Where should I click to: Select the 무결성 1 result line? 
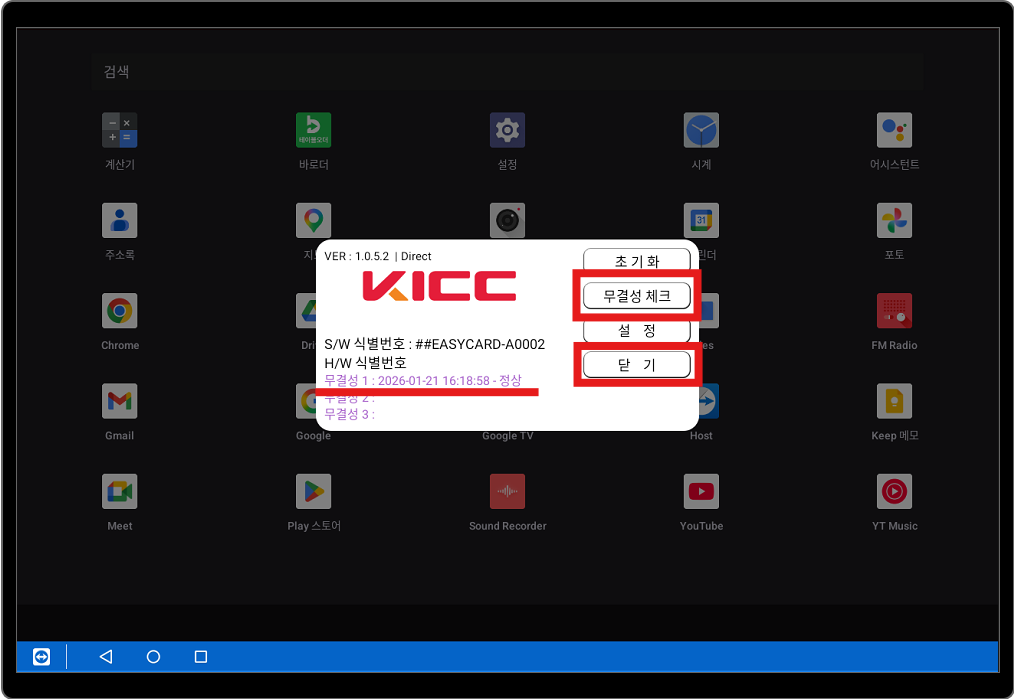coord(423,380)
